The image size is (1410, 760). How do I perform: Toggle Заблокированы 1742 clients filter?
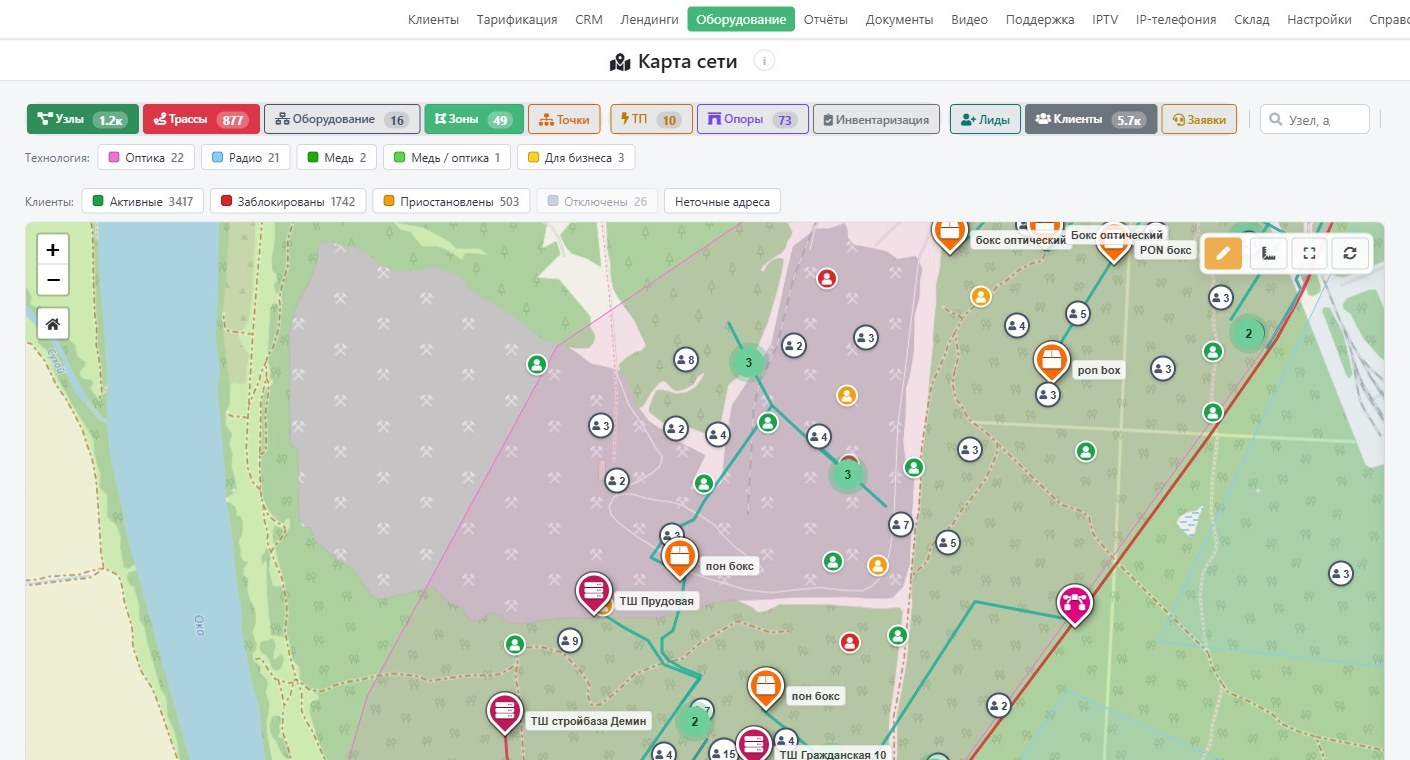[288, 201]
